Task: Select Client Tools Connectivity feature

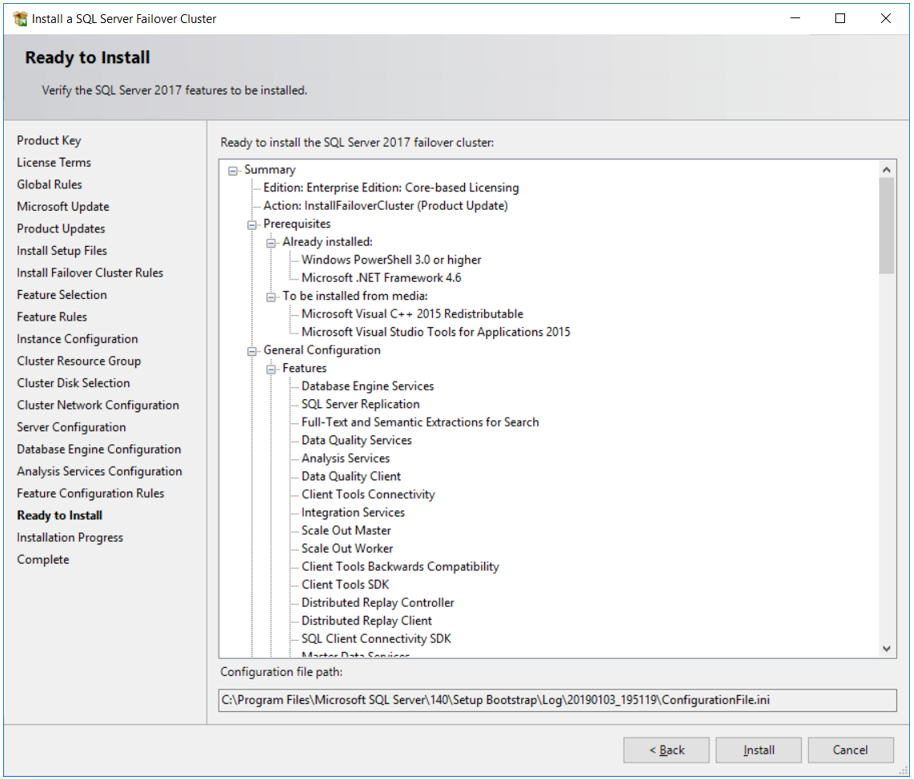Action: point(368,495)
